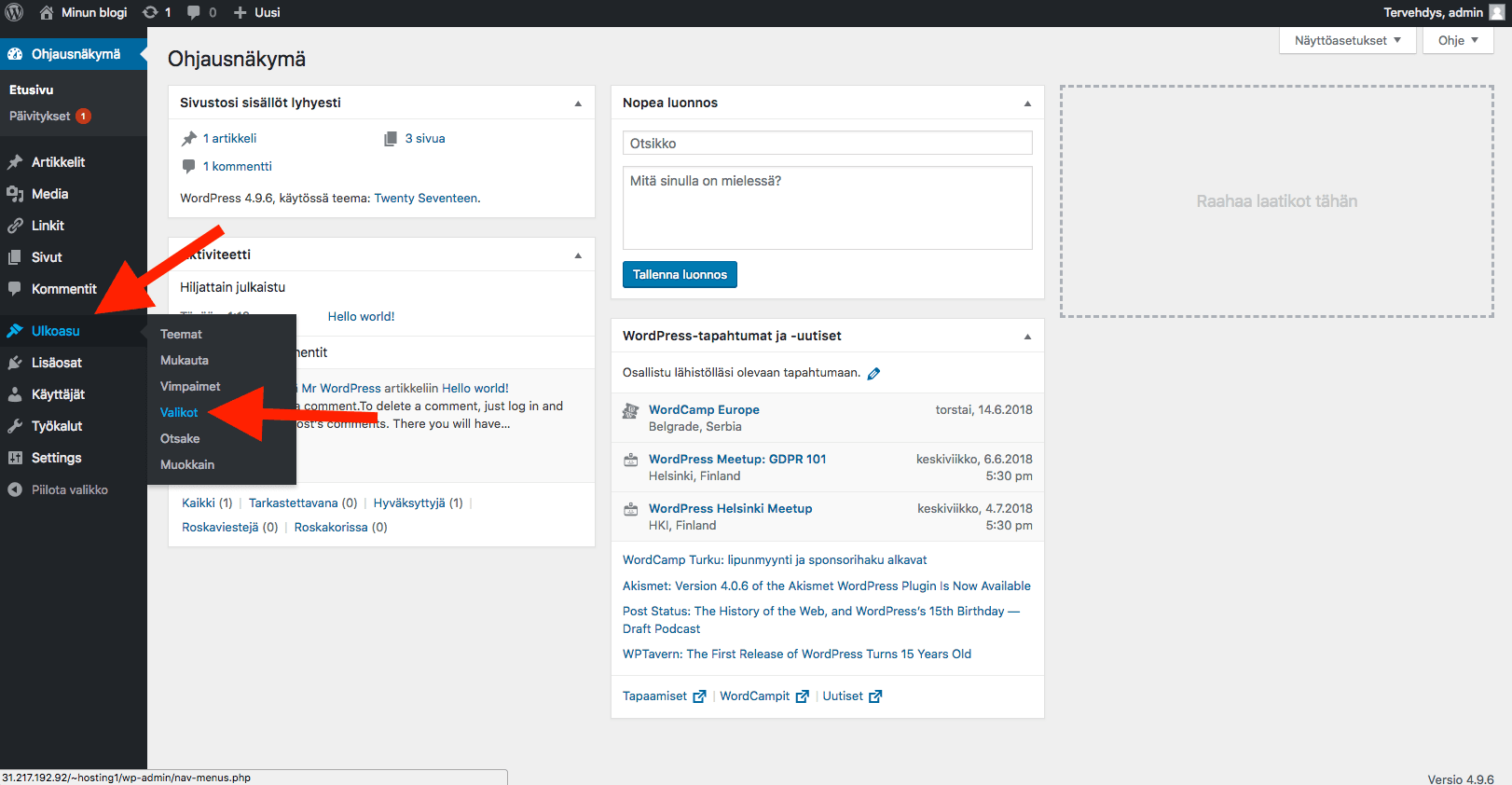Show Roskakorissa (0) comments
This screenshot has width=1512, height=785.
tap(341, 527)
